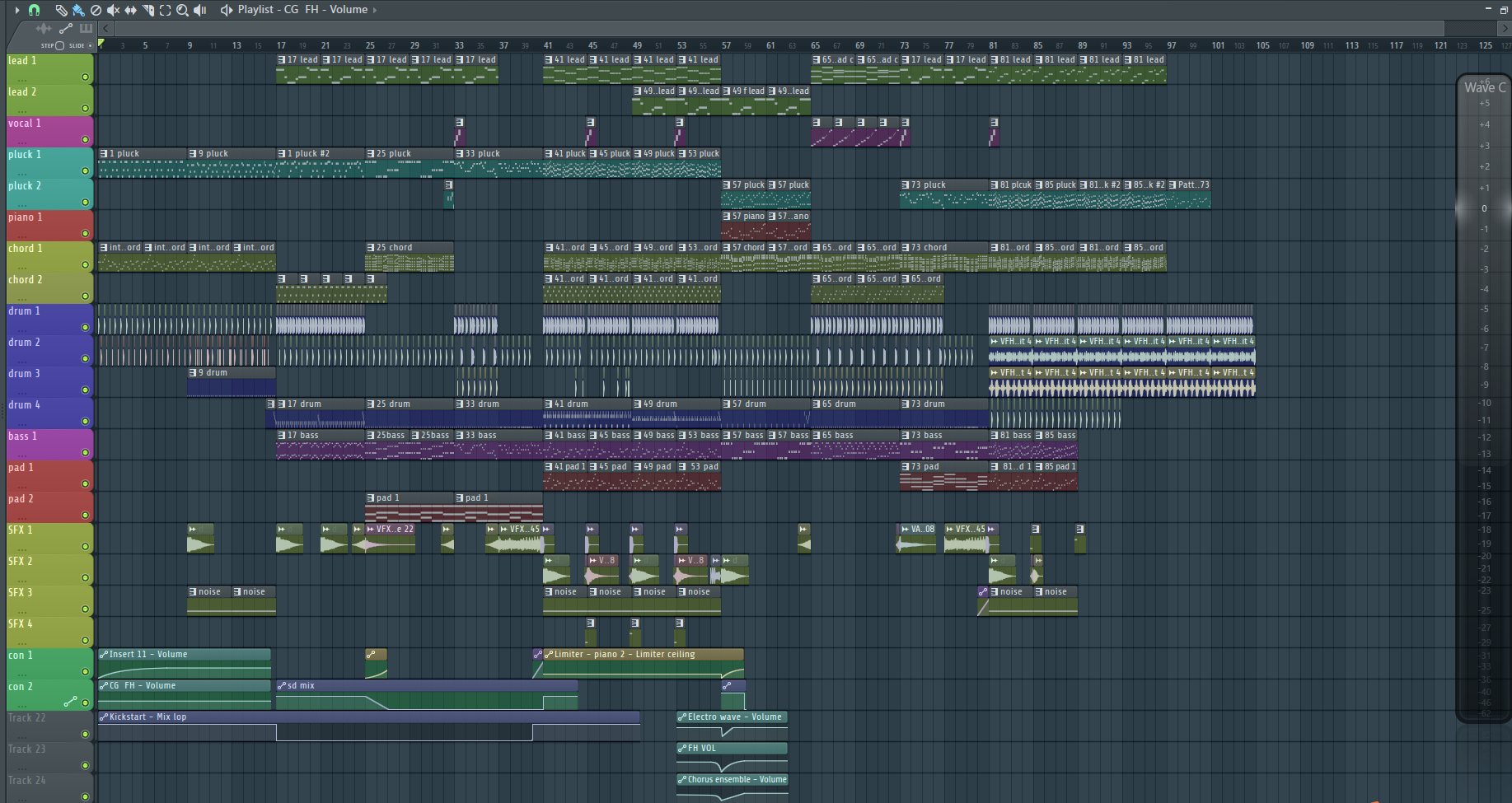Viewport: 1512px width, 803px height.
Task: Select the pad 2 track header
Action: pyautogui.click(x=49, y=507)
